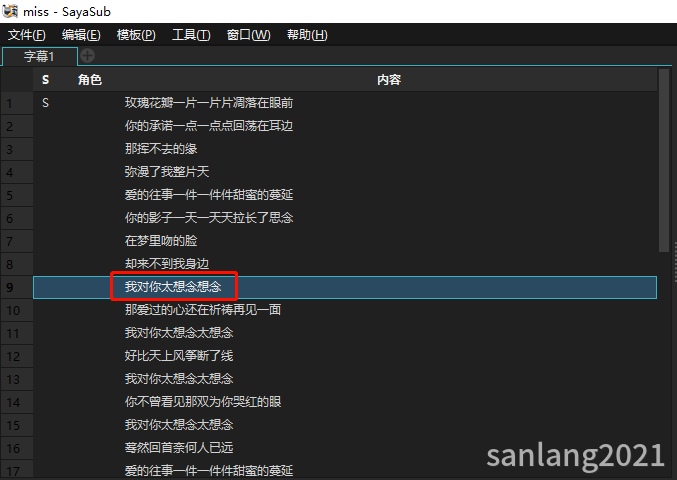Add a new subtitle tab with plus icon
This screenshot has height=480, width=677.
88,56
